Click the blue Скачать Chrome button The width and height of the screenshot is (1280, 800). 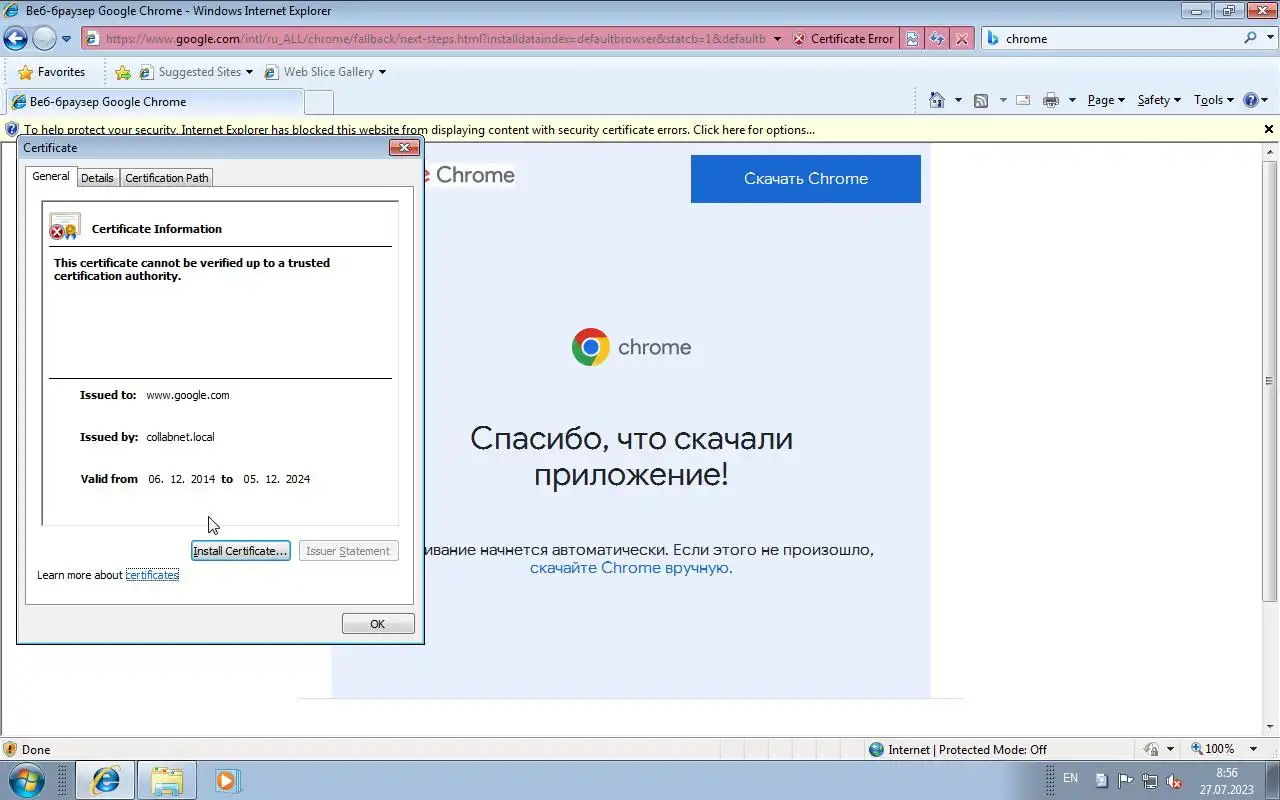(x=806, y=179)
